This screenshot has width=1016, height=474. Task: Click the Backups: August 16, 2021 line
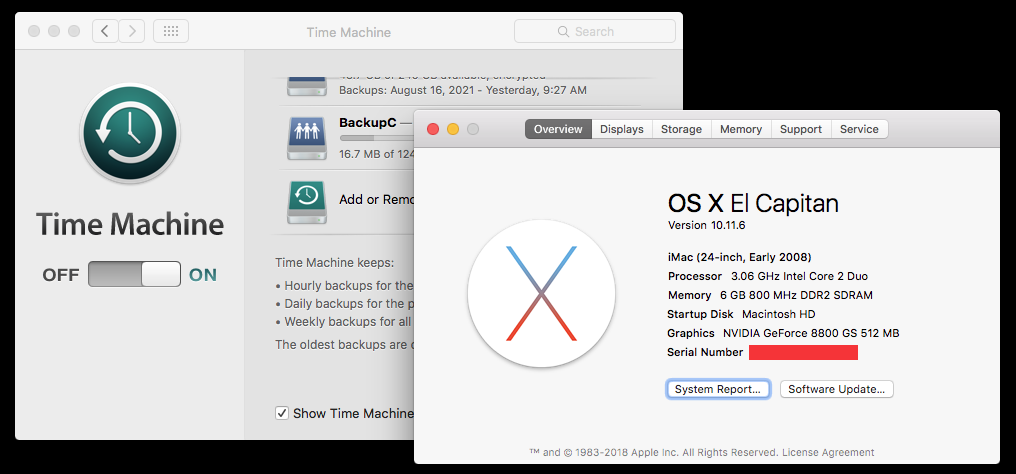463,90
